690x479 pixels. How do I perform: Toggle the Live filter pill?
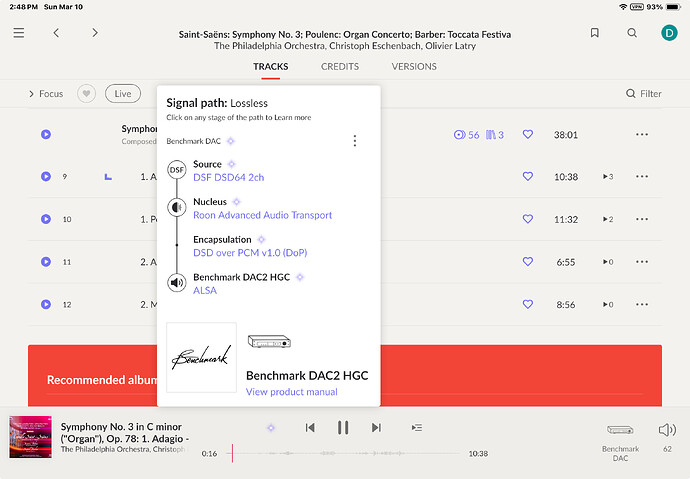[x=123, y=94]
